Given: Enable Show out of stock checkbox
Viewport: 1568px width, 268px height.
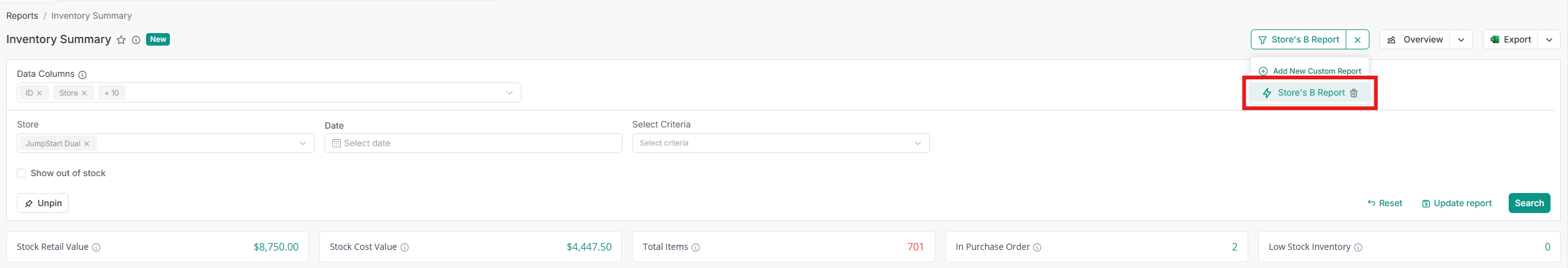Looking at the screenshot, I should pos(21,173).
